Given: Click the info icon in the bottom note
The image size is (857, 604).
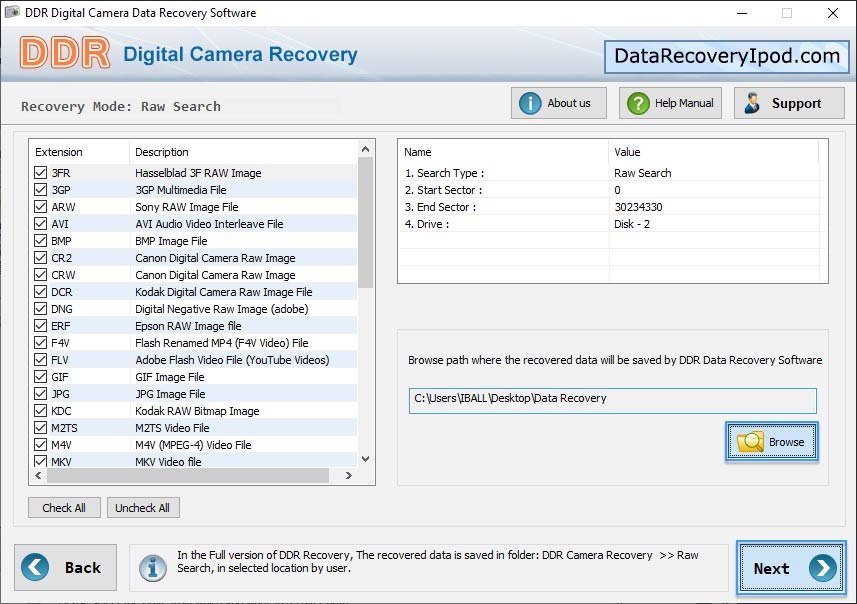Looking at the screenshot, I should click(152, 568).
